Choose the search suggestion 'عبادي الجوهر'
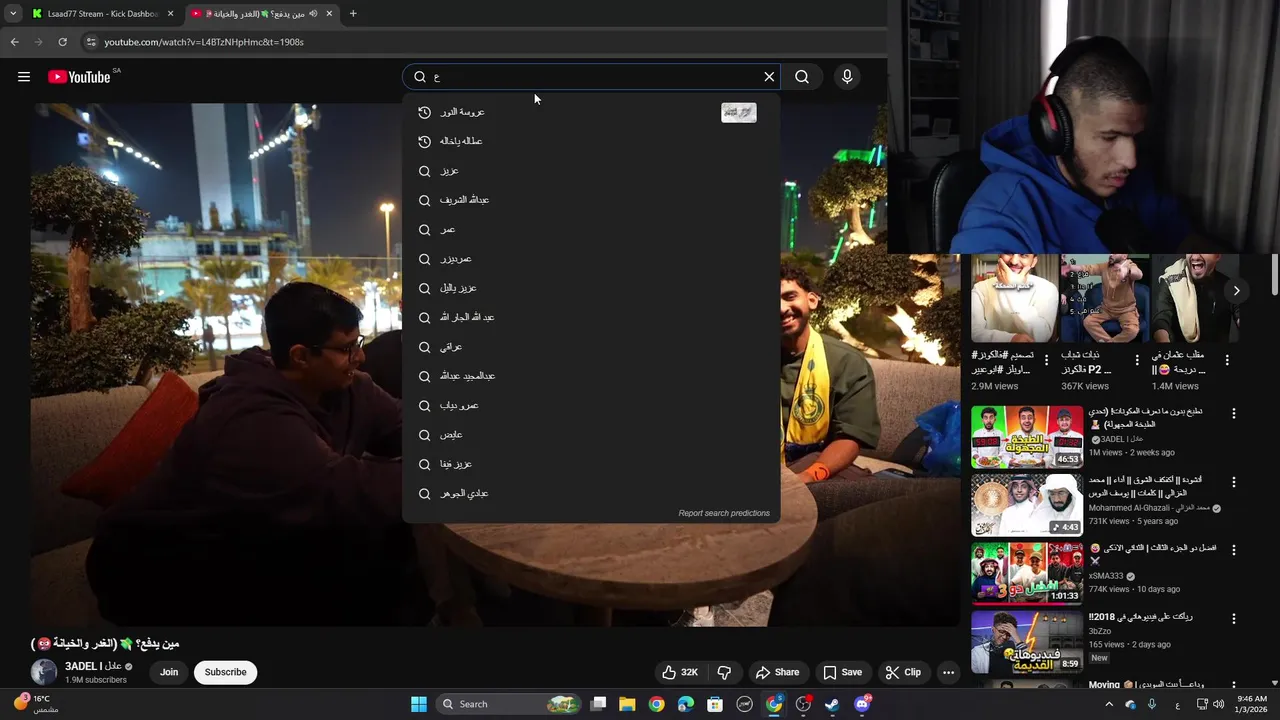The width and height of the screenshot is (1280, 720). tap(591, 493)
